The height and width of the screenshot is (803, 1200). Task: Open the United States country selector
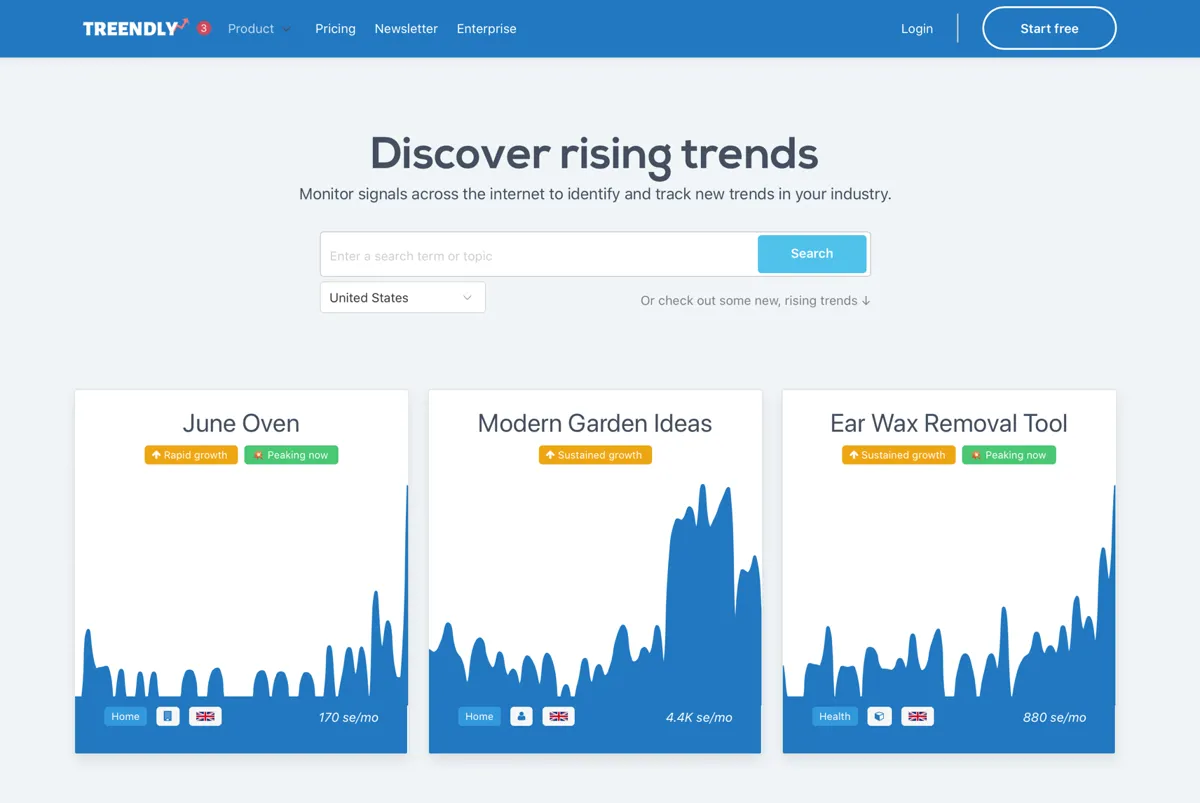coord(402,298)
